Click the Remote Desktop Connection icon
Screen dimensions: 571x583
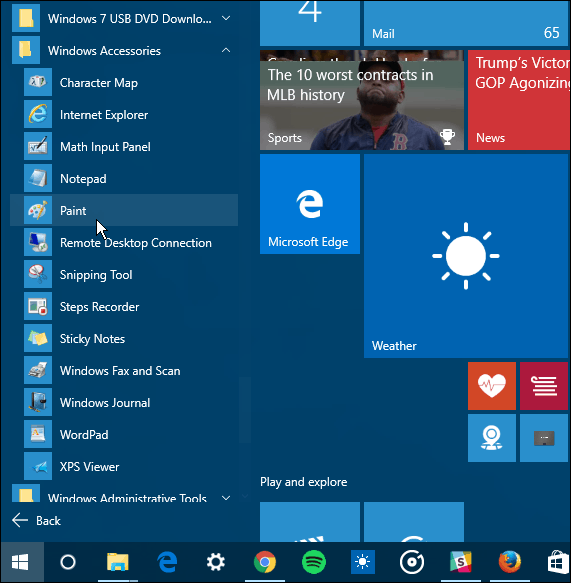pos(38,242)
